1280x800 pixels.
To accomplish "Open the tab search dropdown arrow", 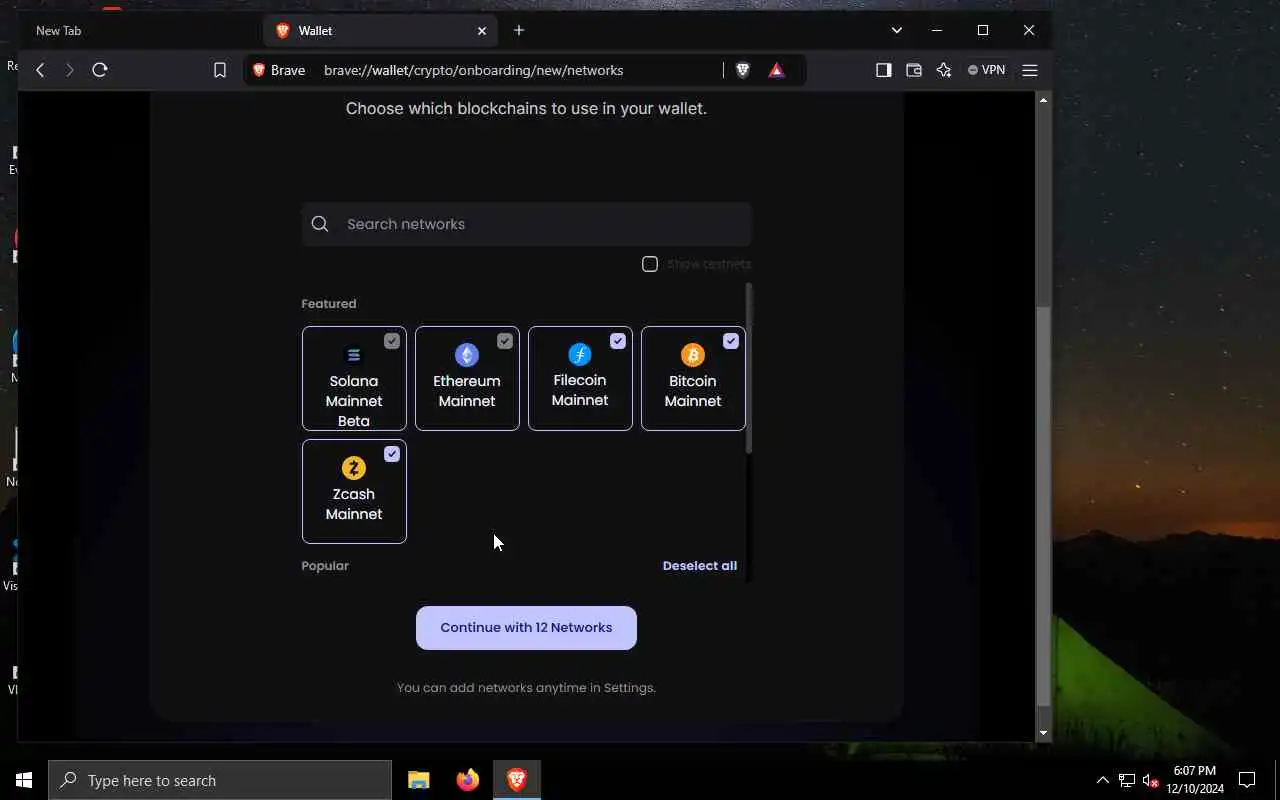I will [897, 30].
